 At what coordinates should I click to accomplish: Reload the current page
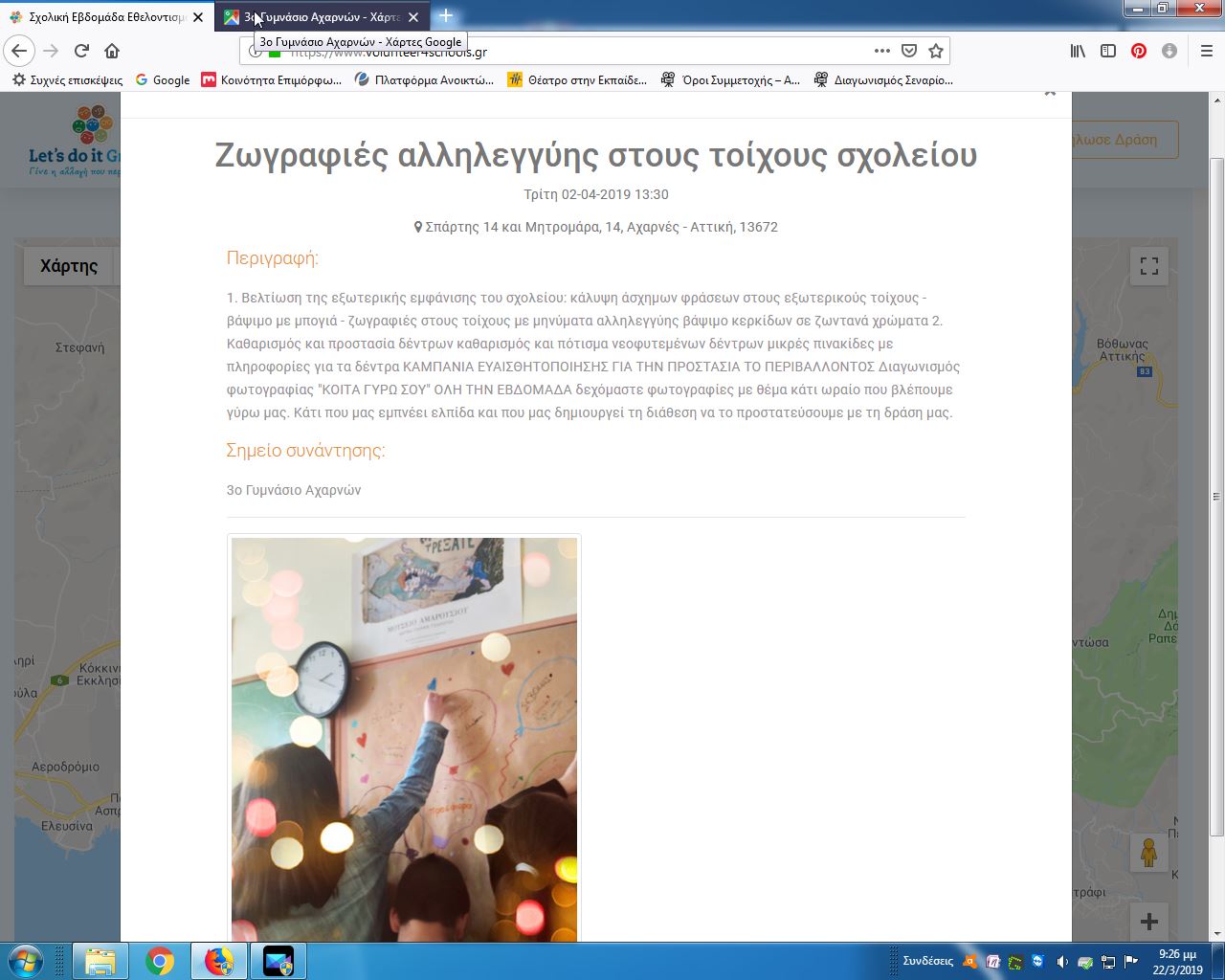pos(81,51)
